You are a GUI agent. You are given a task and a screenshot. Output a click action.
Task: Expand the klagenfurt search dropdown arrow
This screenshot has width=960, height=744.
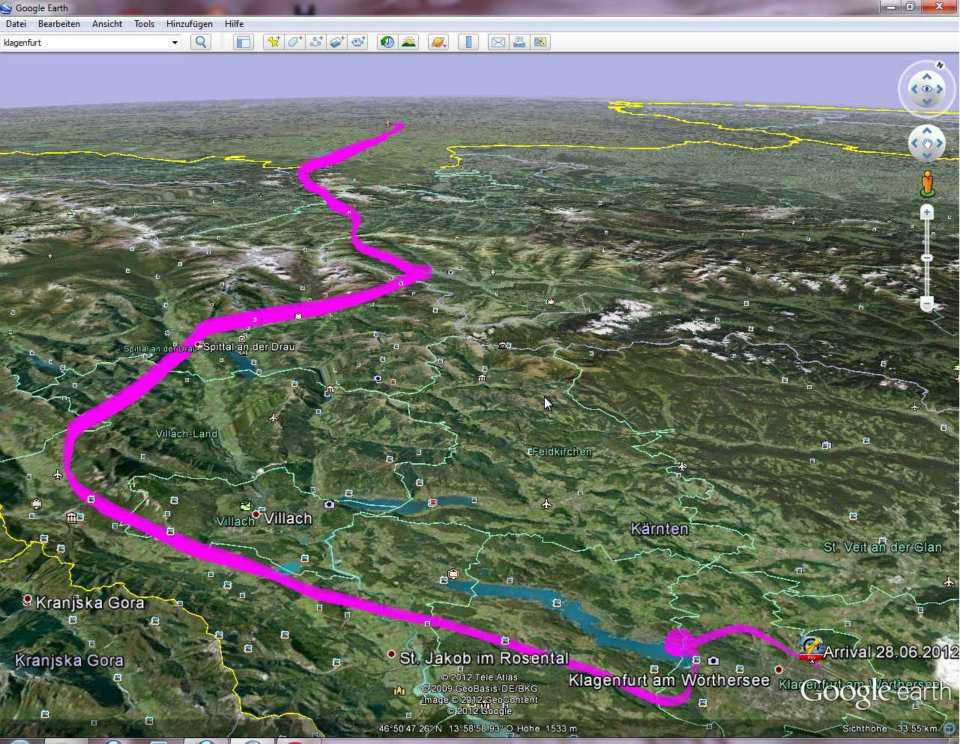(174, 42)
